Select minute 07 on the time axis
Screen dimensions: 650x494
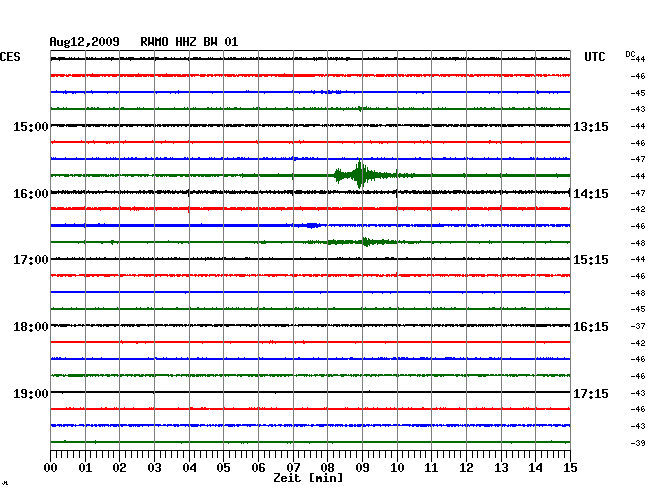coord(293,467)
